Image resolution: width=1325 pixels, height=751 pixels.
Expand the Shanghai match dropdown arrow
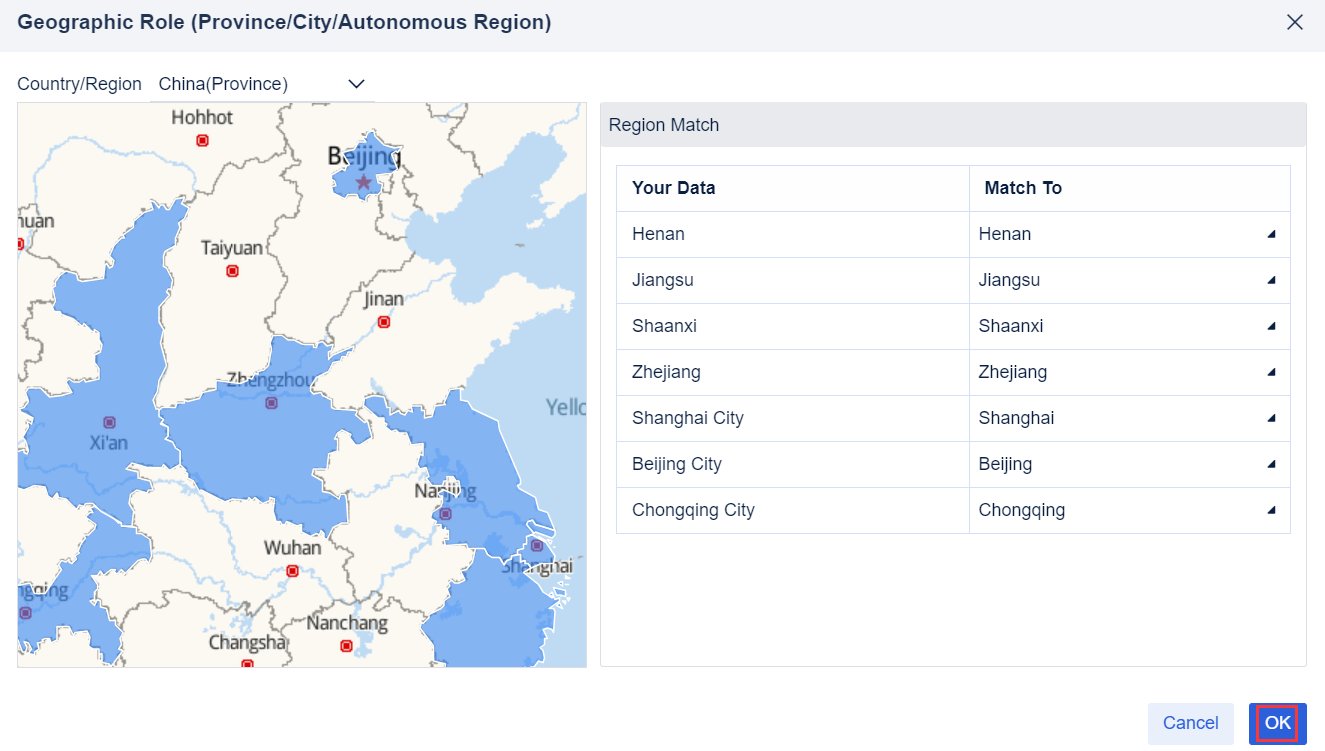click(x=1271, y=418)
